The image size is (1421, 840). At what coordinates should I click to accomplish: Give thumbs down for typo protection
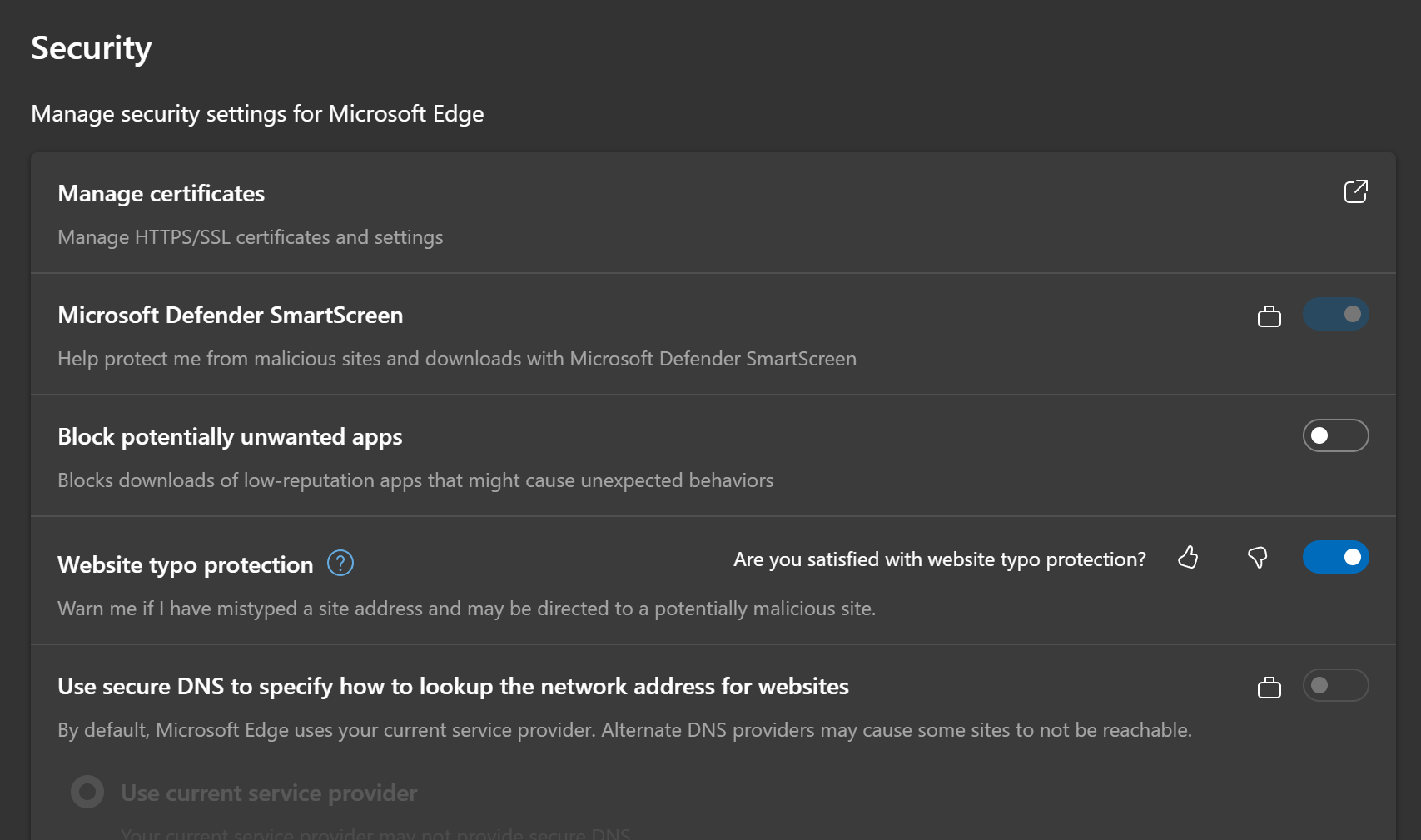pyautogui.click(x=1257, y=557)
